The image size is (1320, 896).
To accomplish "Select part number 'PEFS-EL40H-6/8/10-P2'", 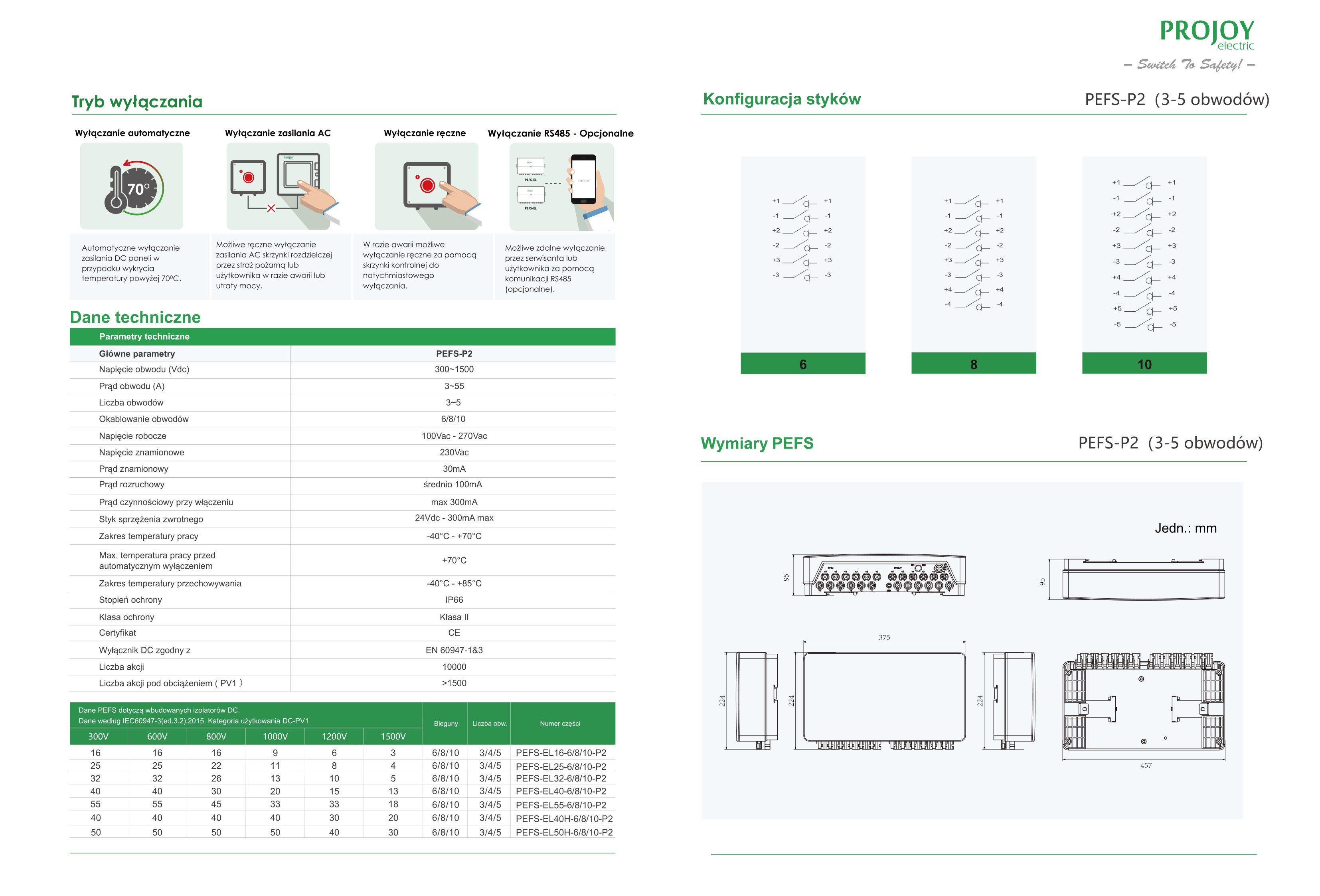I will pyautogui.click(x=564, y=819).
